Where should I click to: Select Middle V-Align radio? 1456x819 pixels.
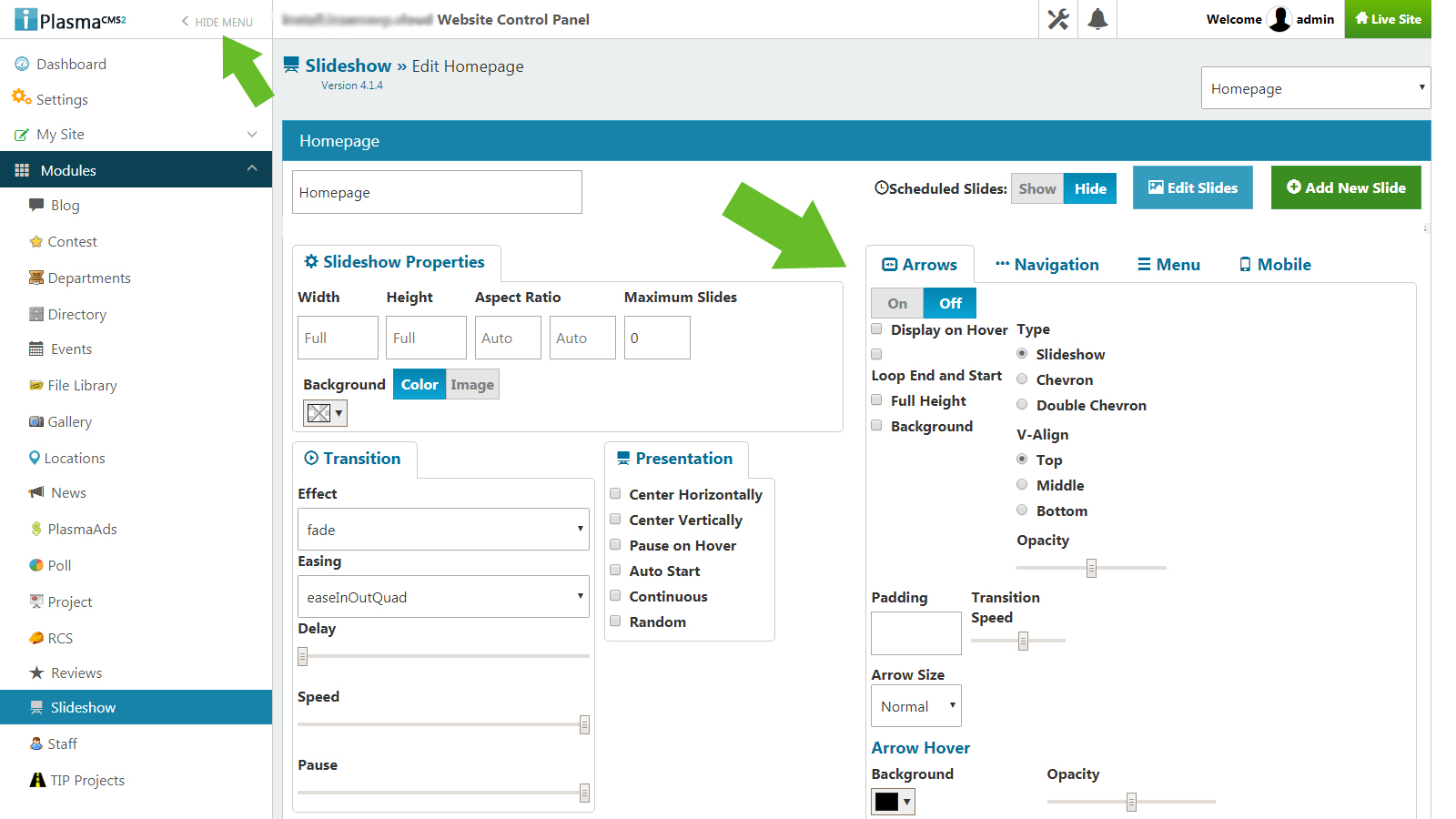tap(1022, 484)
